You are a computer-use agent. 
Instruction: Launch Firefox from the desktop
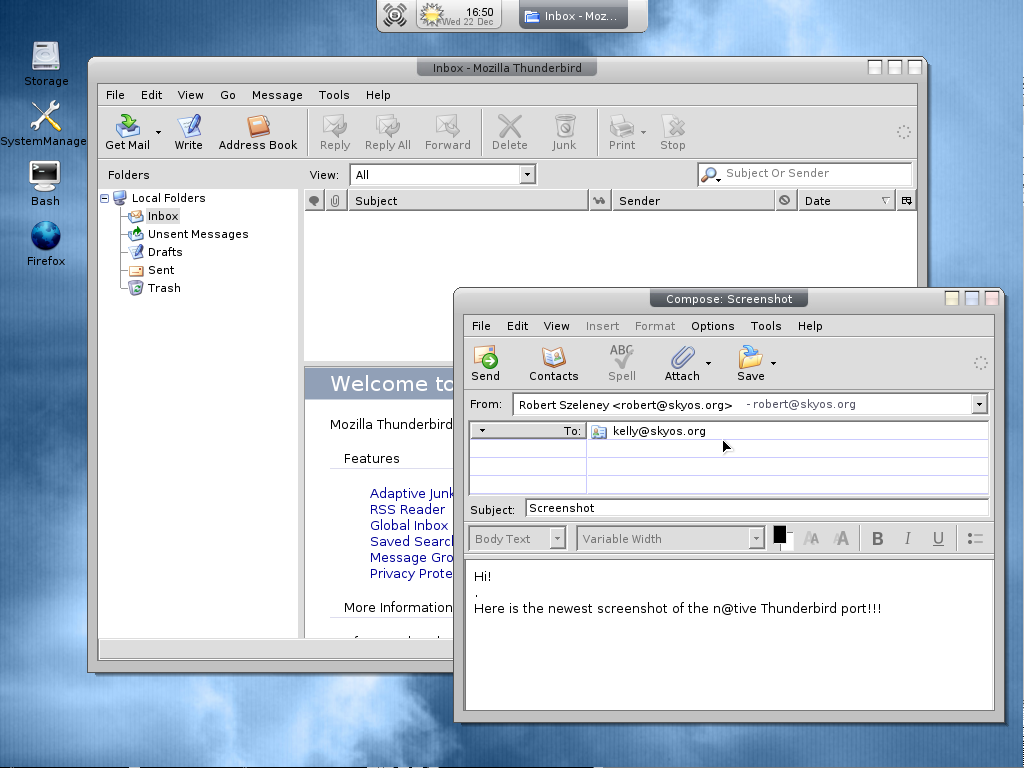pyautogui.click(x=46, y=244)
